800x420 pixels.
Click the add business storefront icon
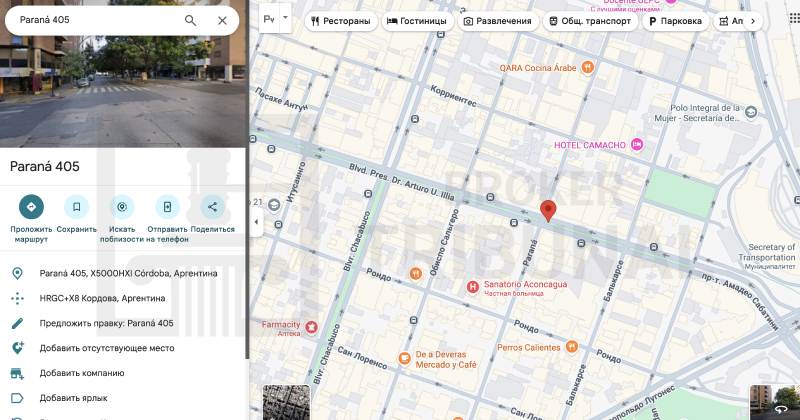17,373
